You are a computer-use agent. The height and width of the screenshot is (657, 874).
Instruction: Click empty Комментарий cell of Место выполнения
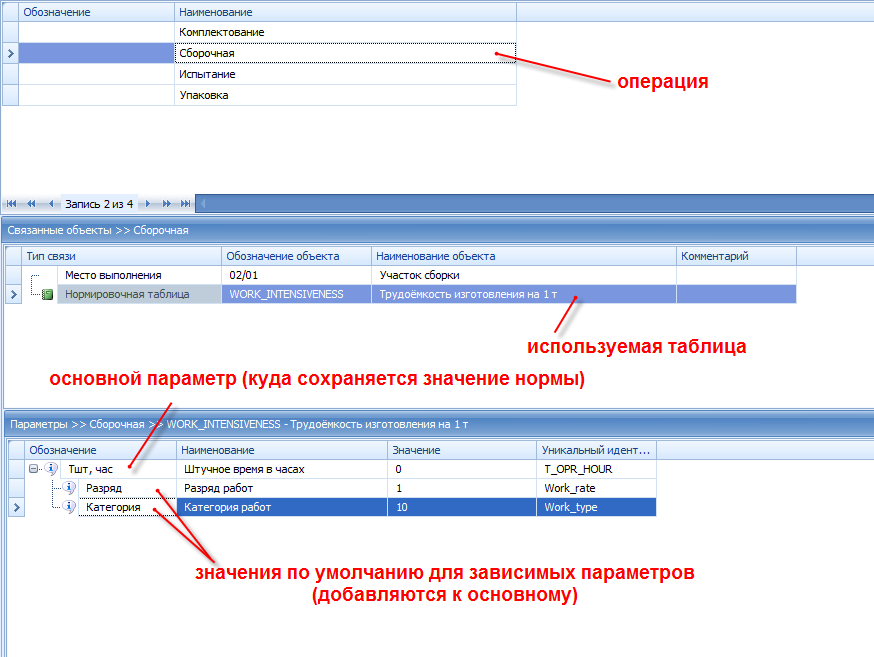tap(736, 275)
